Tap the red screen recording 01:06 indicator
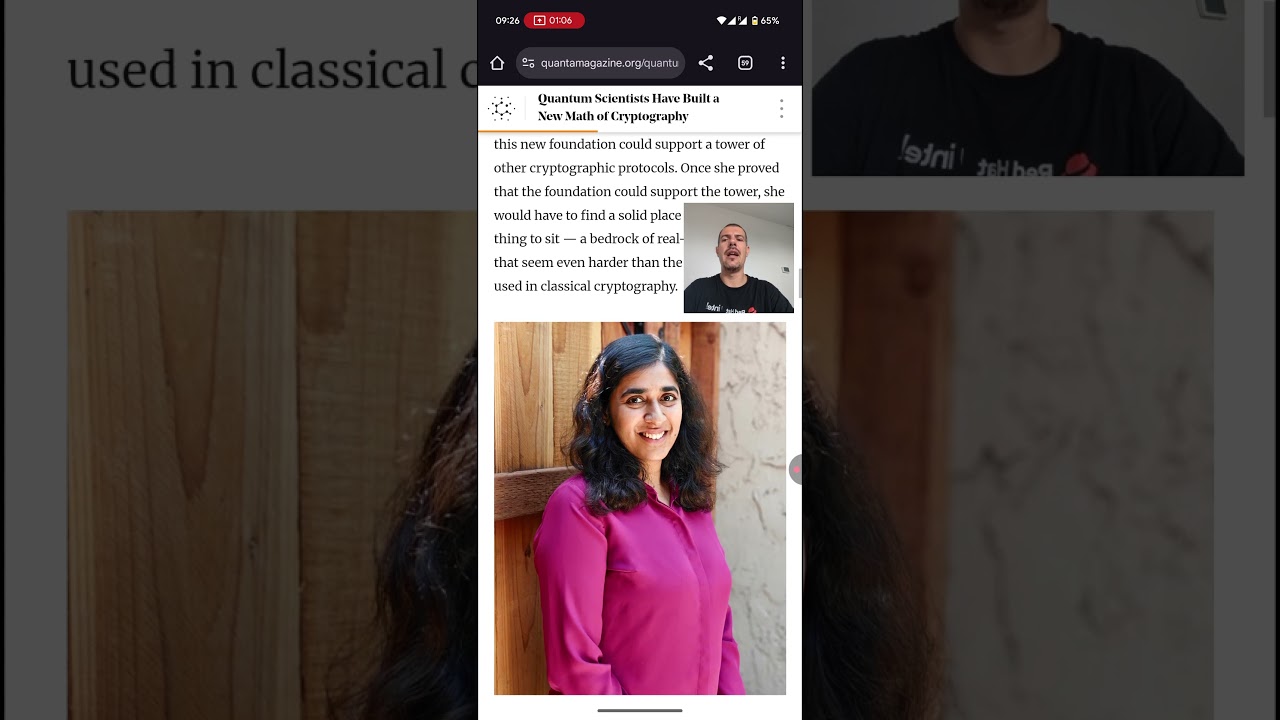The image size is (1280, 720). pyautogui.click(x=554, y=20)
